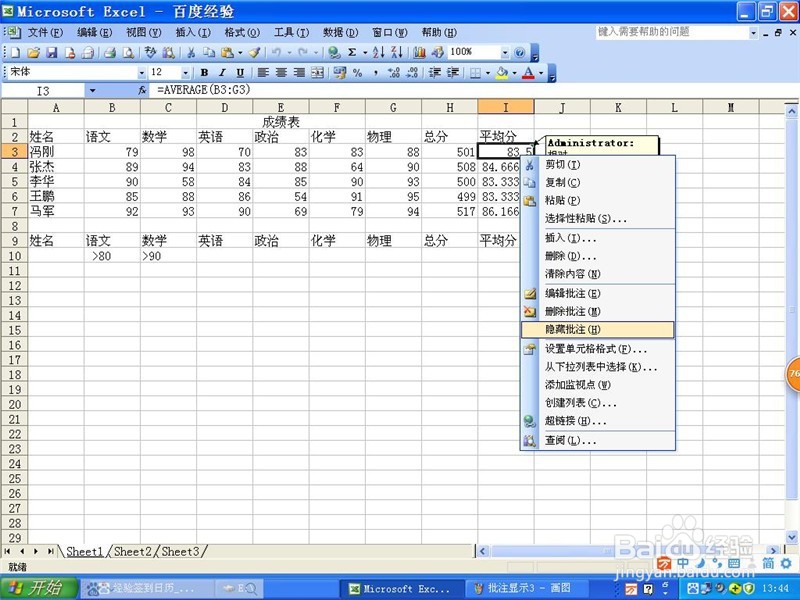800x600 pixels.
Task: Open Excel Help with the question mark icon
Action: coord(519,53)
